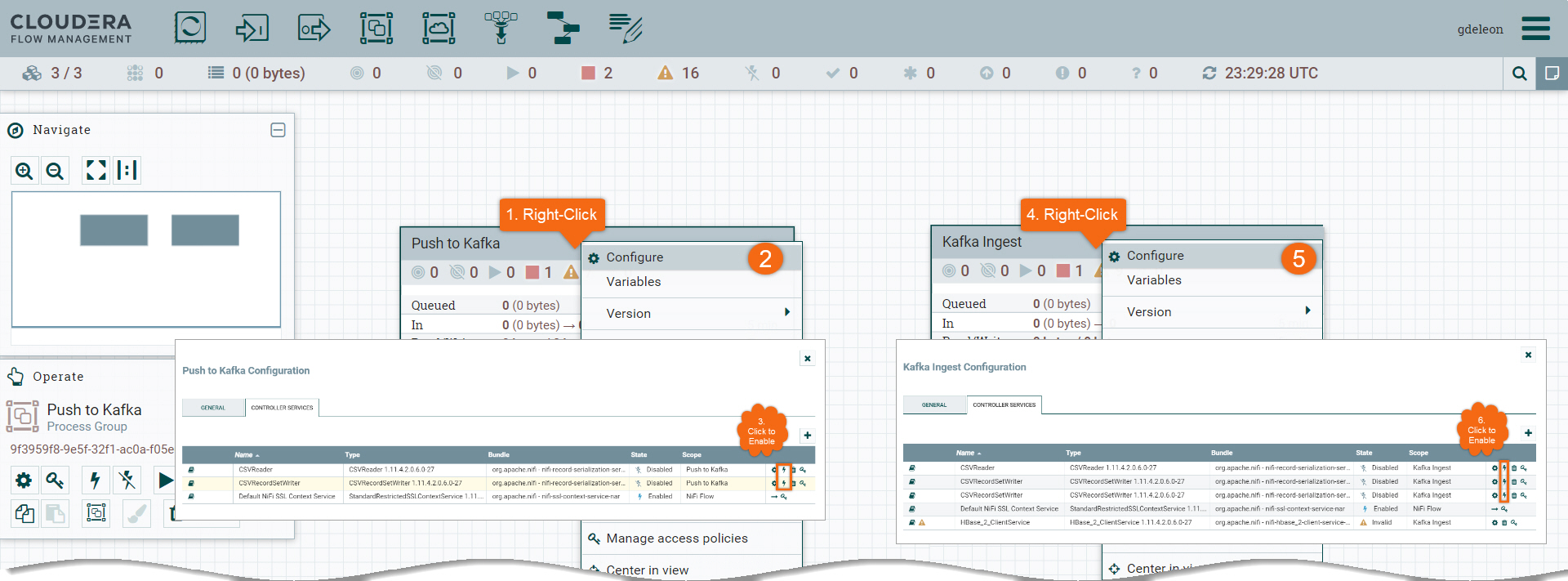Select the HBase_2_ClientService name cell

point(995,523)
